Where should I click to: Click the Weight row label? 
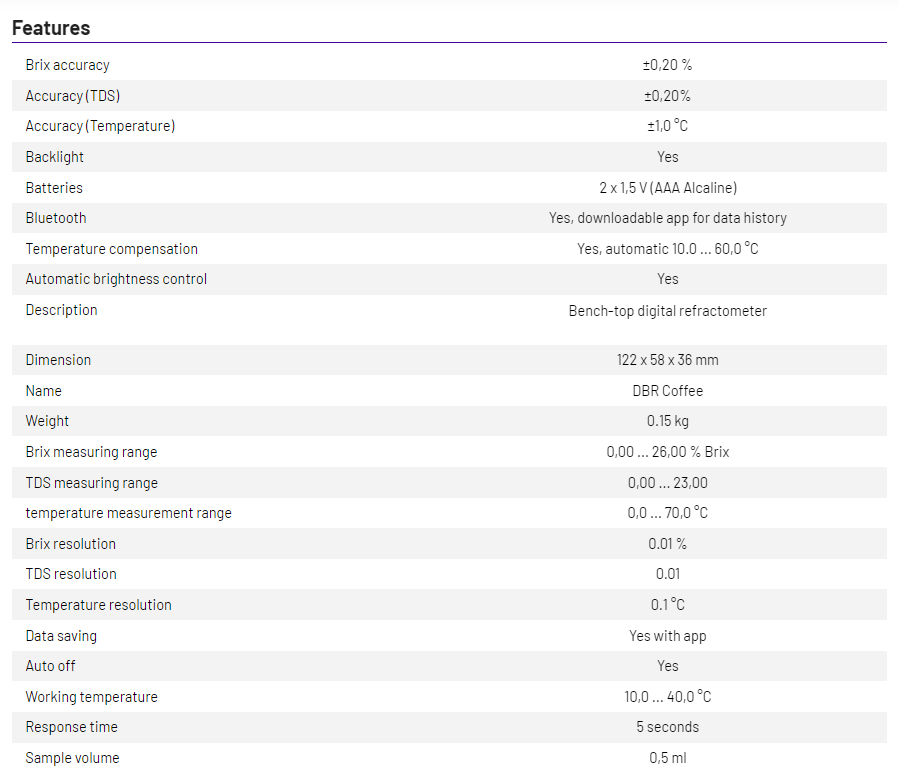pos(47,421)
